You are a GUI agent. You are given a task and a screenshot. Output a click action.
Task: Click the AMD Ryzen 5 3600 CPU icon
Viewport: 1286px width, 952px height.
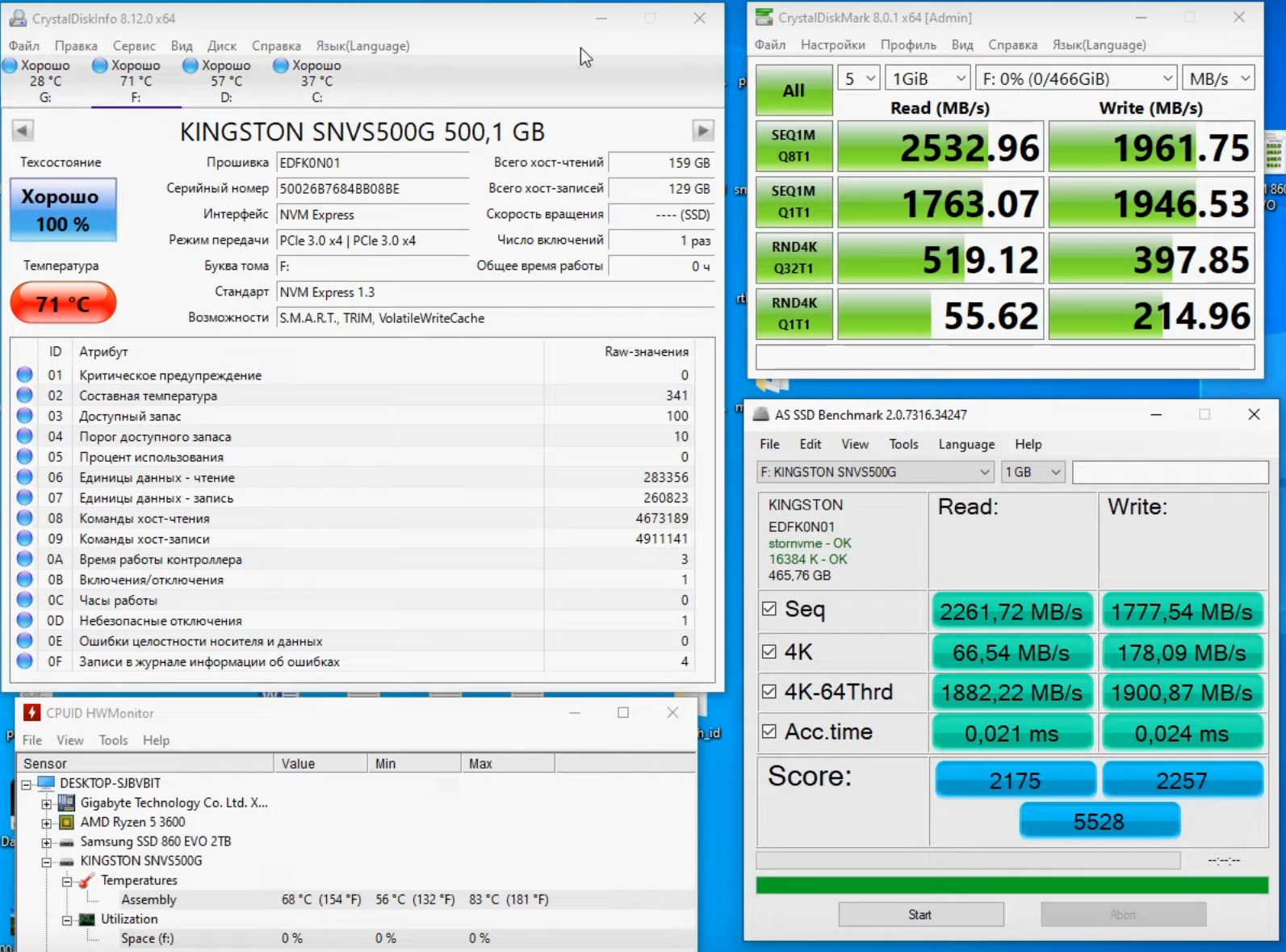(x=67, y=822)
